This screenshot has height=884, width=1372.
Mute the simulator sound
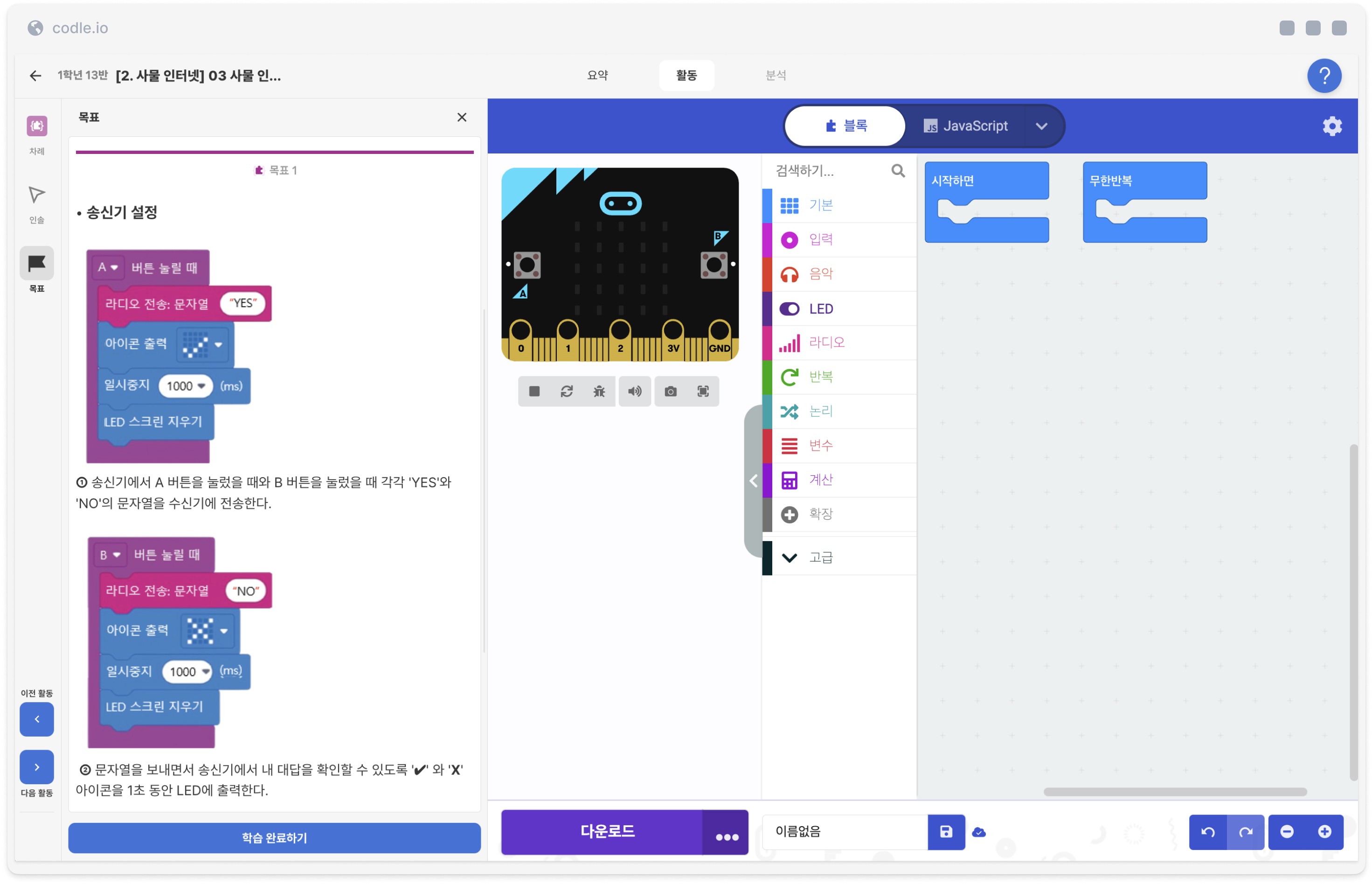[x=635, y=391]
